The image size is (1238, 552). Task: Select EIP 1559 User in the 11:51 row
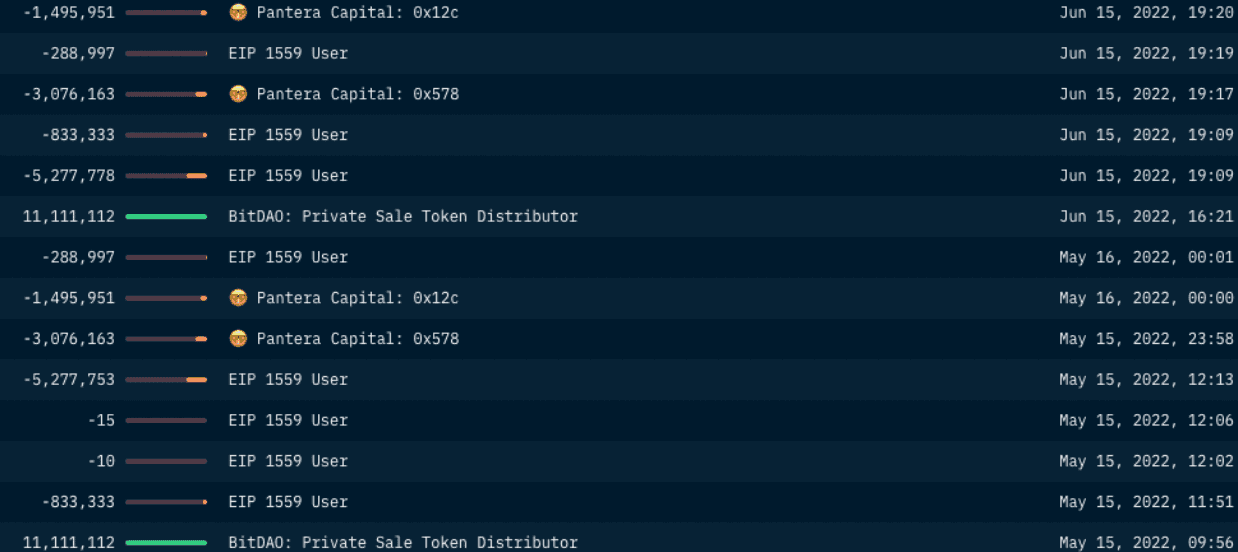288,502
